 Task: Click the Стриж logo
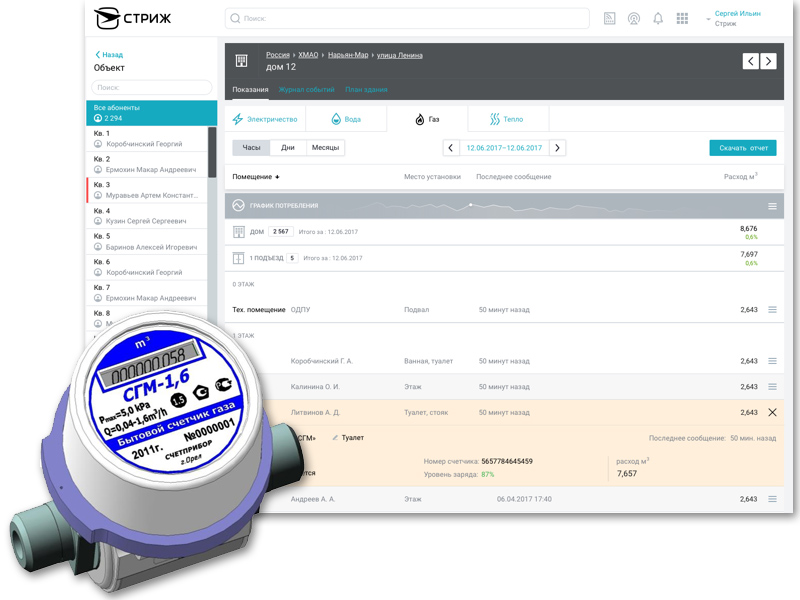click(133, 18)
